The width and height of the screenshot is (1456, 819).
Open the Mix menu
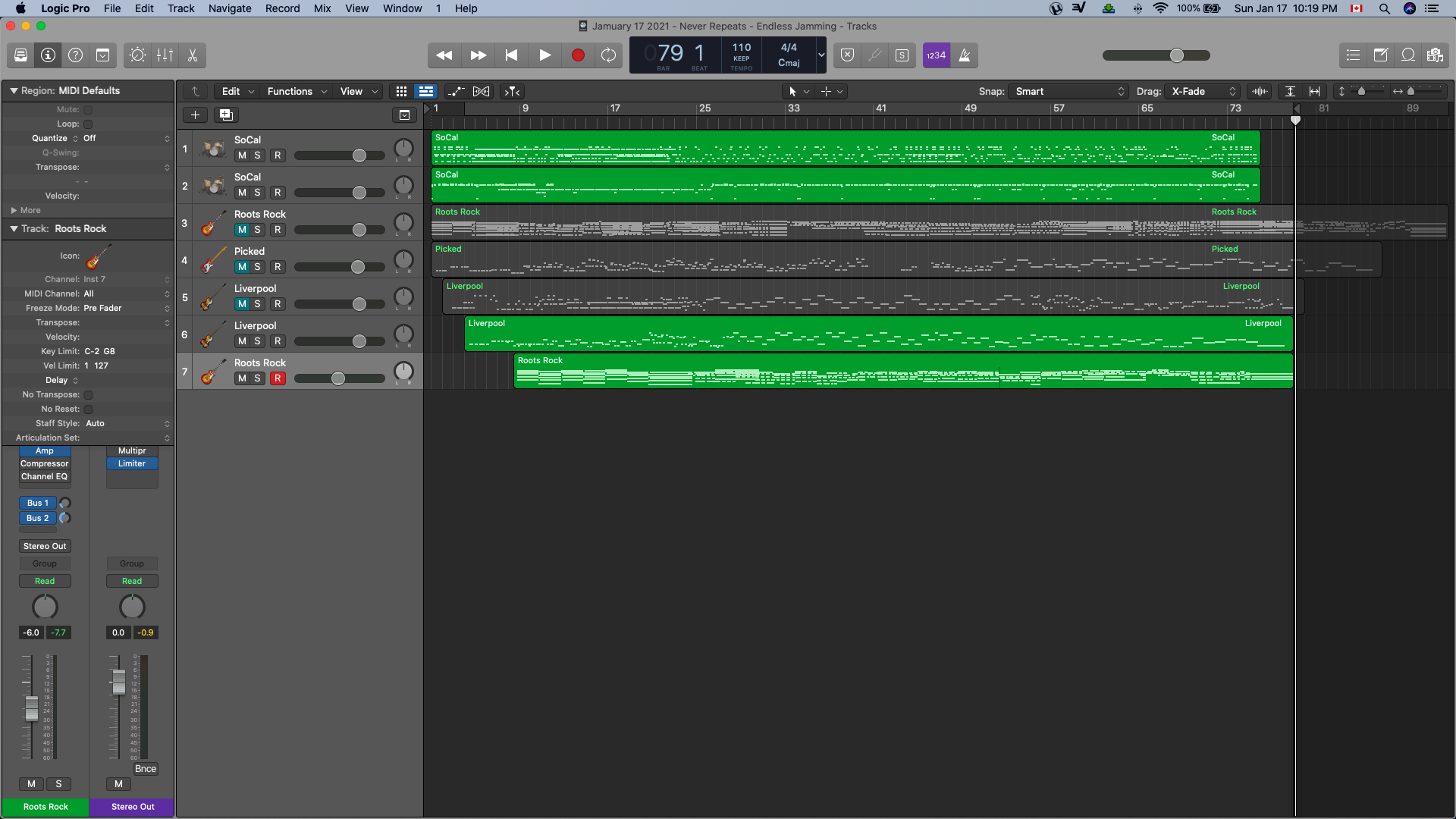[x=322, y=8]
